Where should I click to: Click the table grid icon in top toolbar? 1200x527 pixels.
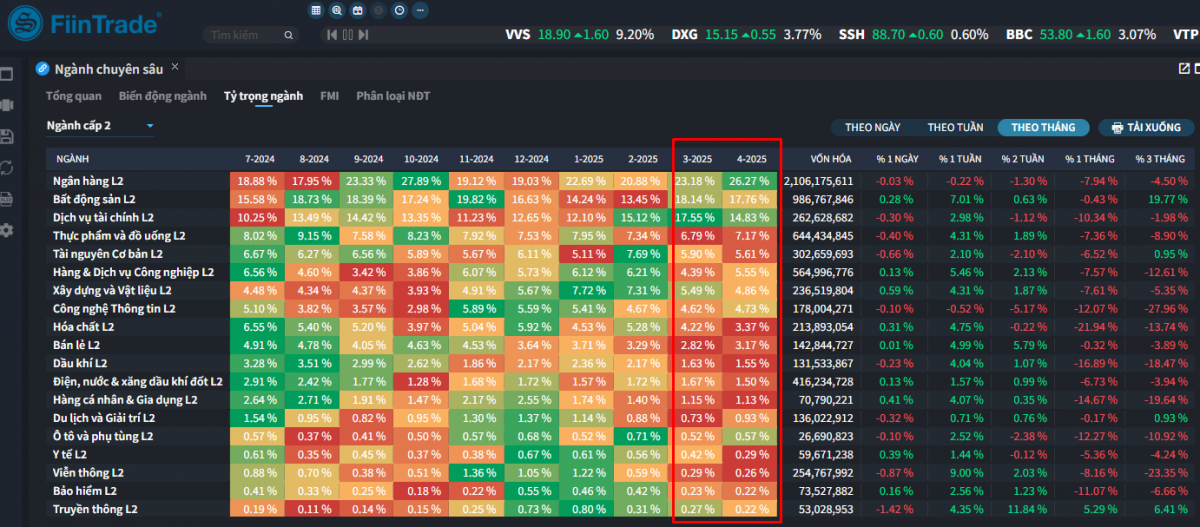pos(316,10)
